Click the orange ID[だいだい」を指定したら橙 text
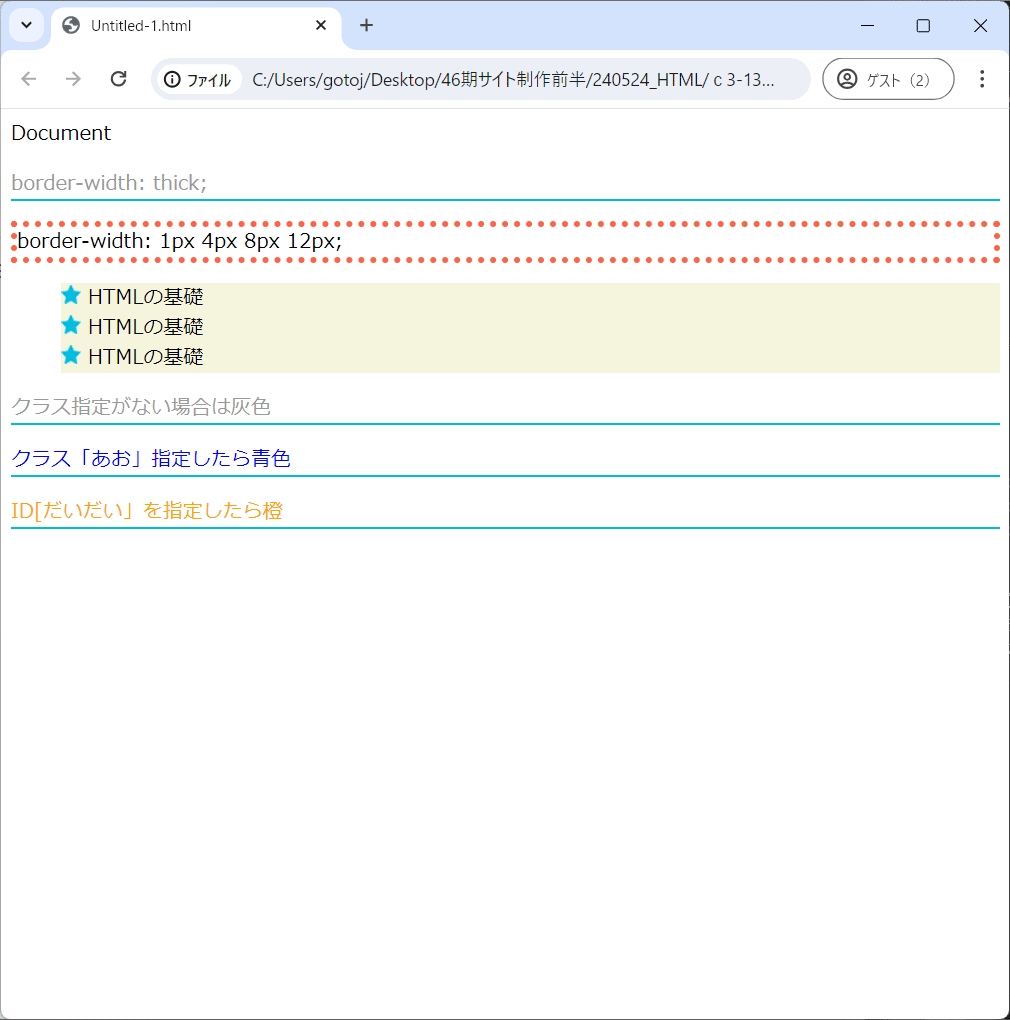The height and width of the screenshot is (1020, 1010). coord(147,511)
